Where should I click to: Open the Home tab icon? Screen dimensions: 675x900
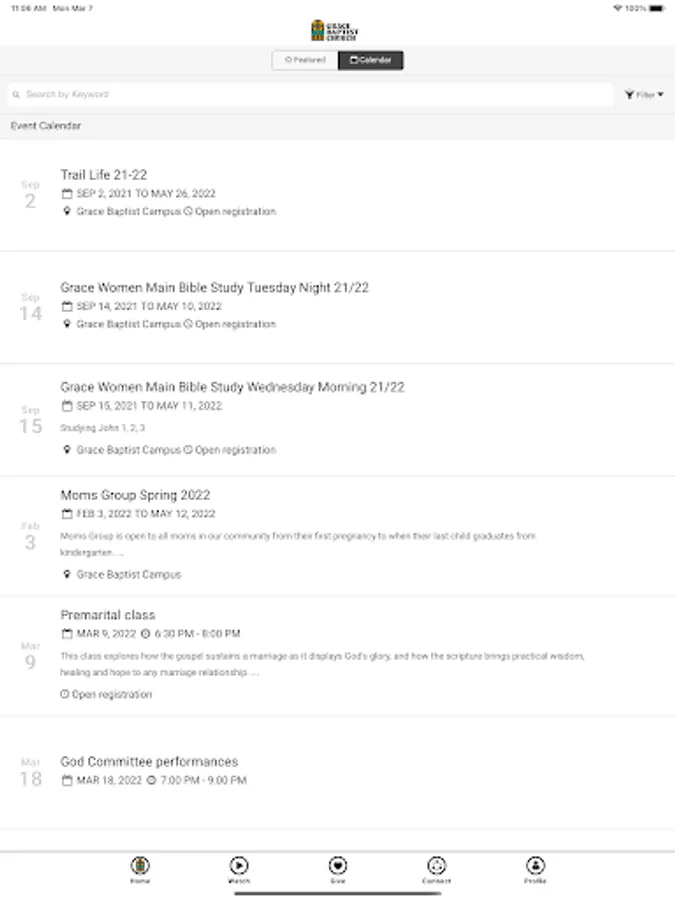point(140,867)
